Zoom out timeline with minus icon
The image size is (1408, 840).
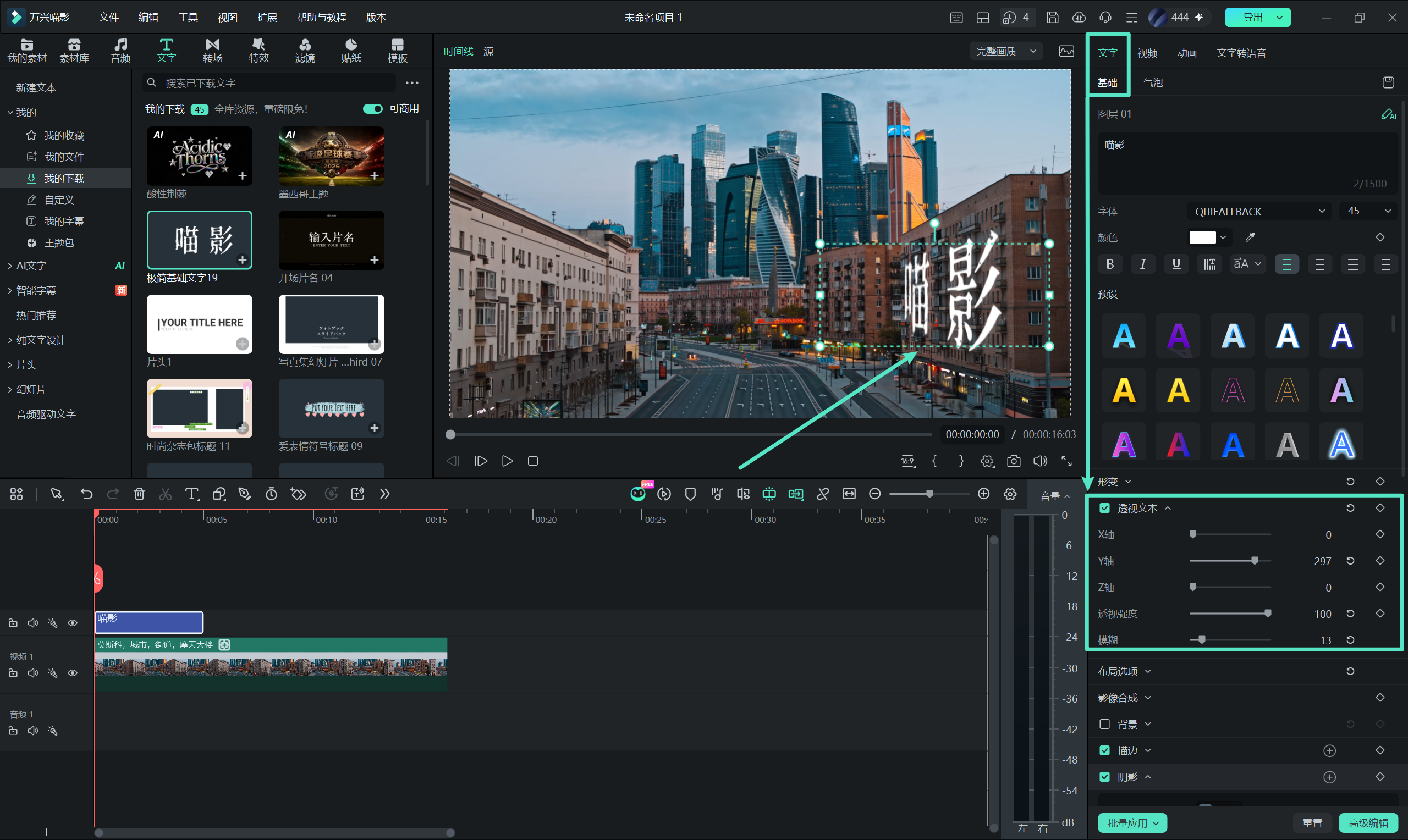point(875,494)
